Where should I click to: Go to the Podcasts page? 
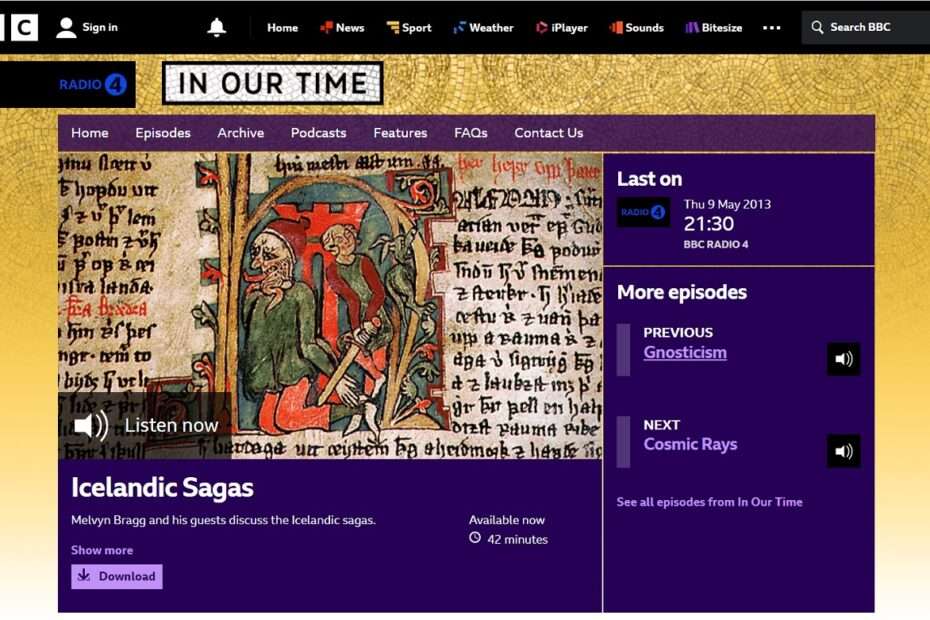click(x=318, y=132)
